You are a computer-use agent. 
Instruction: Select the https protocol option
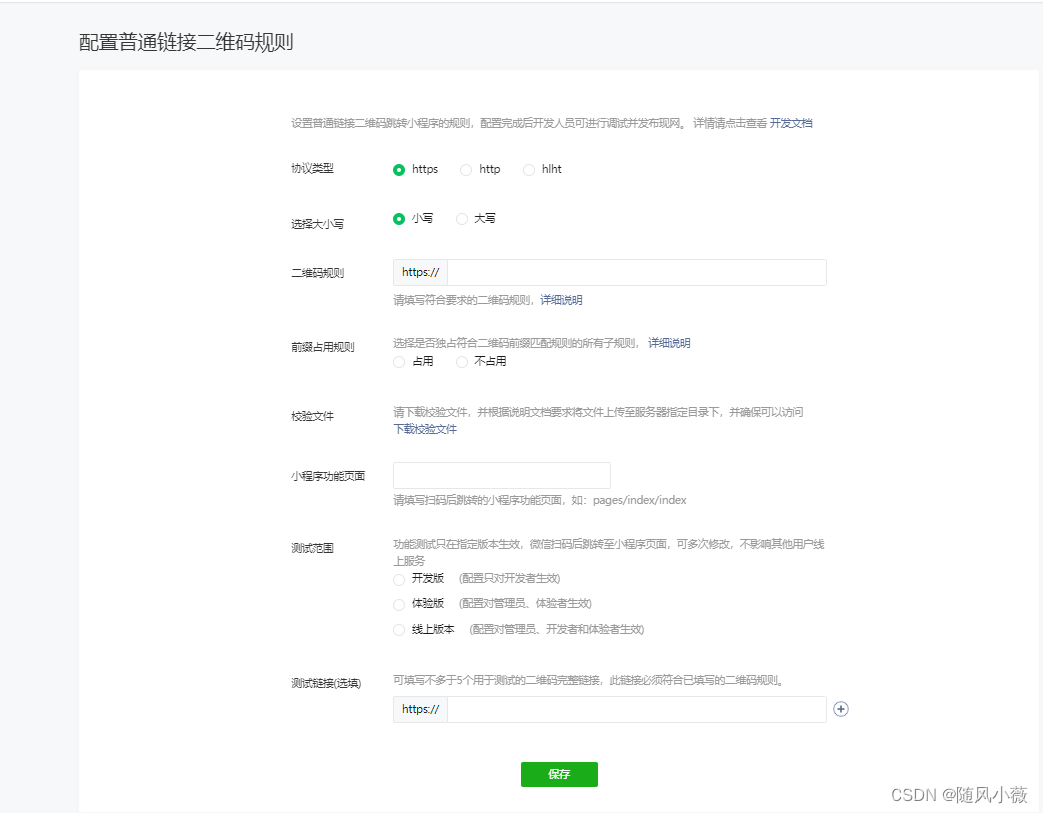(x=399, y=170)
